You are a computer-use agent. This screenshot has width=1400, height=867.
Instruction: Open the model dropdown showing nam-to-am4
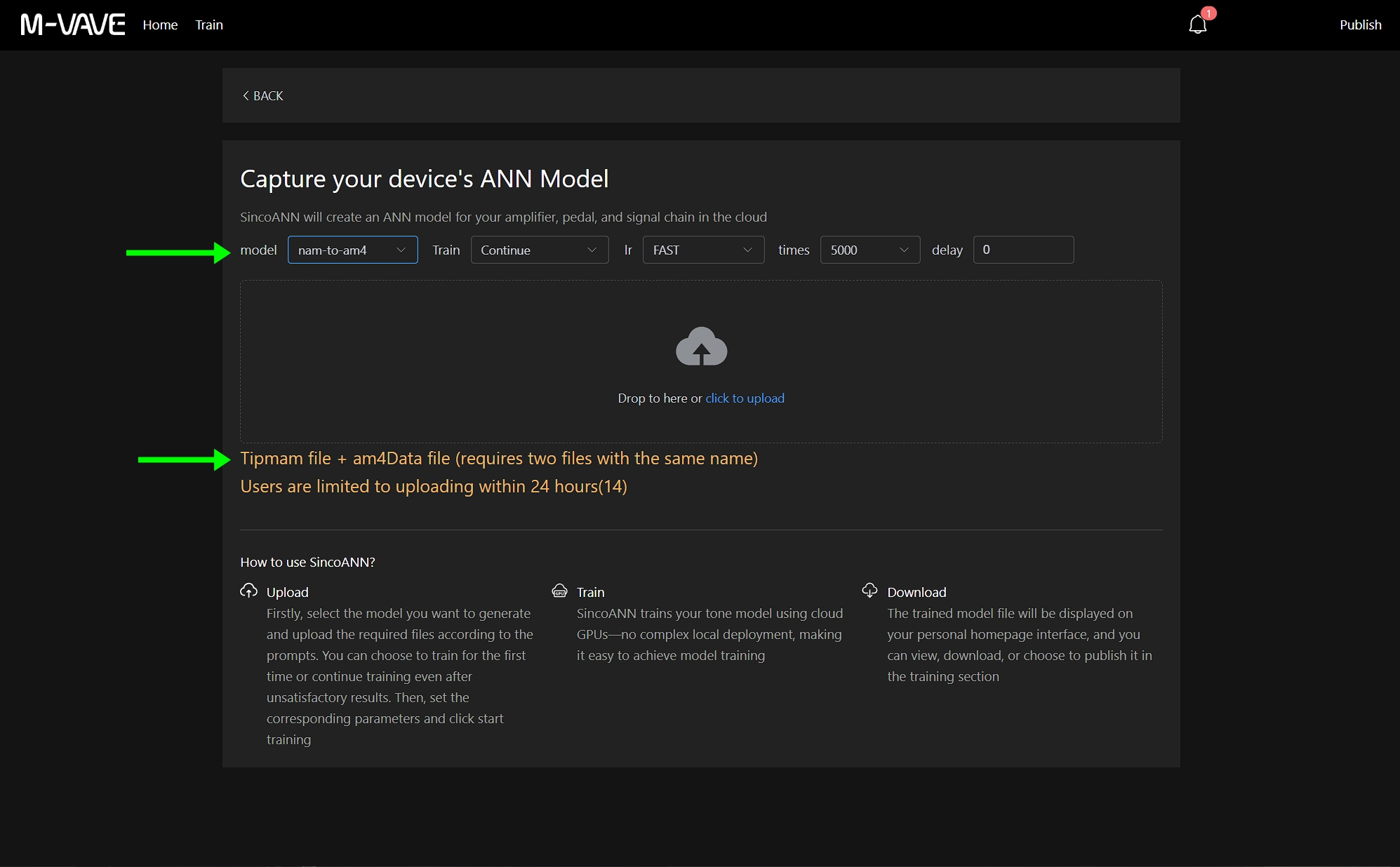(352, 250)
